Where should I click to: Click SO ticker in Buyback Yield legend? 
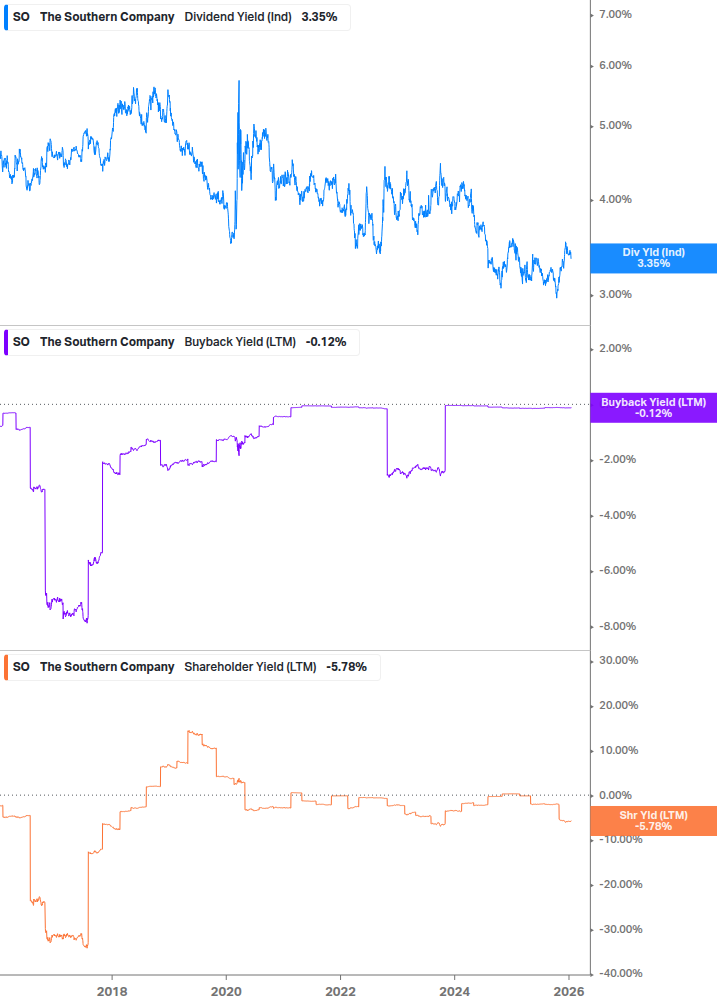click(20, 342)
